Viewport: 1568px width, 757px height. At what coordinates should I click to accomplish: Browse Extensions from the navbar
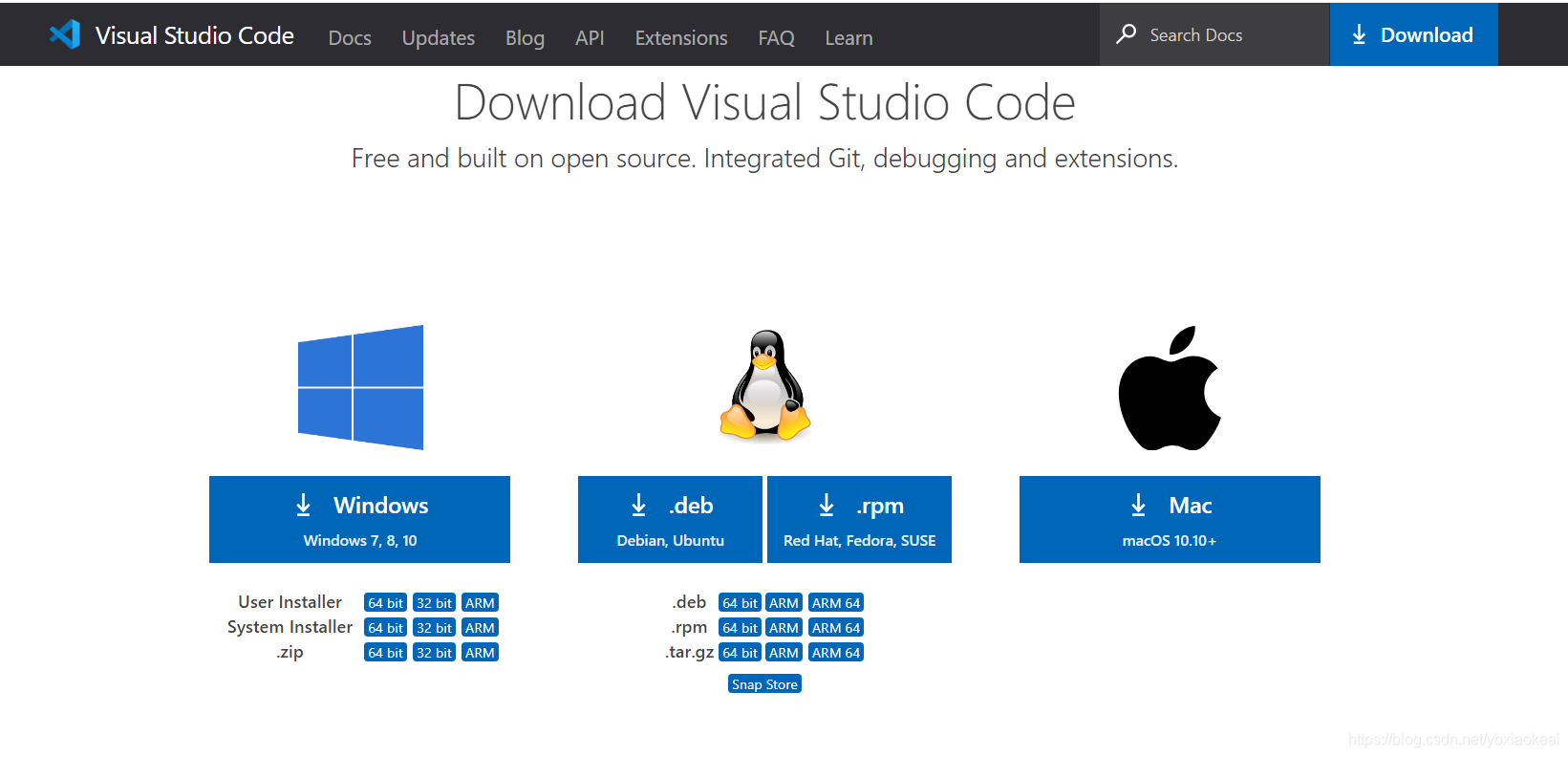681,38
